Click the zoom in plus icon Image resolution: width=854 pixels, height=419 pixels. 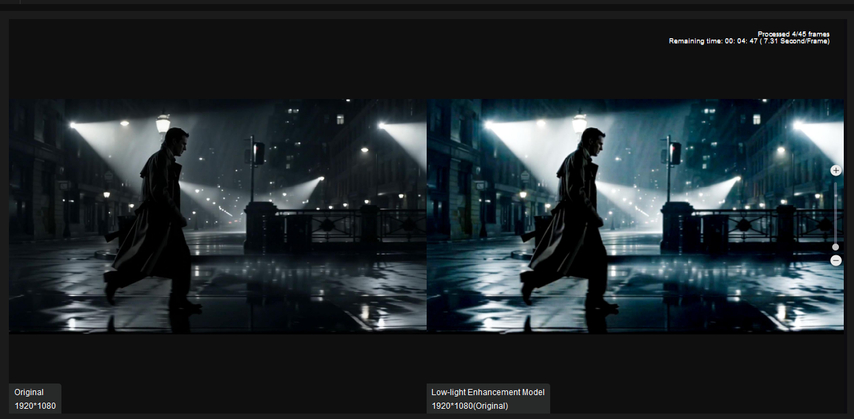pyautogui.click(x=835, y=171)
